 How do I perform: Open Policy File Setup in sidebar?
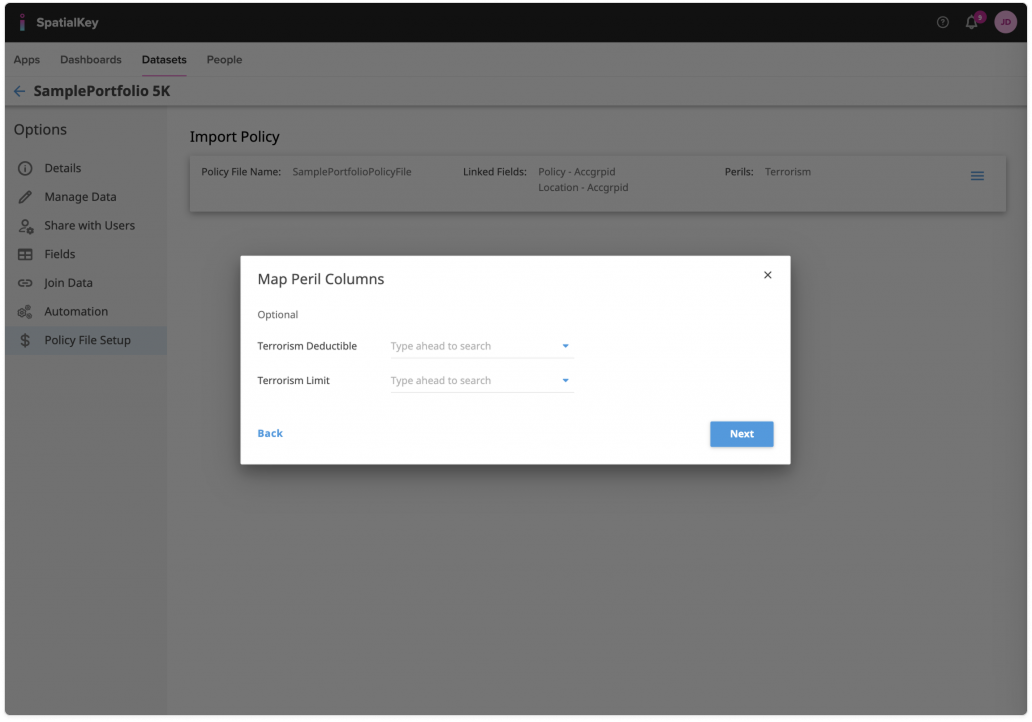pos(87,340)
